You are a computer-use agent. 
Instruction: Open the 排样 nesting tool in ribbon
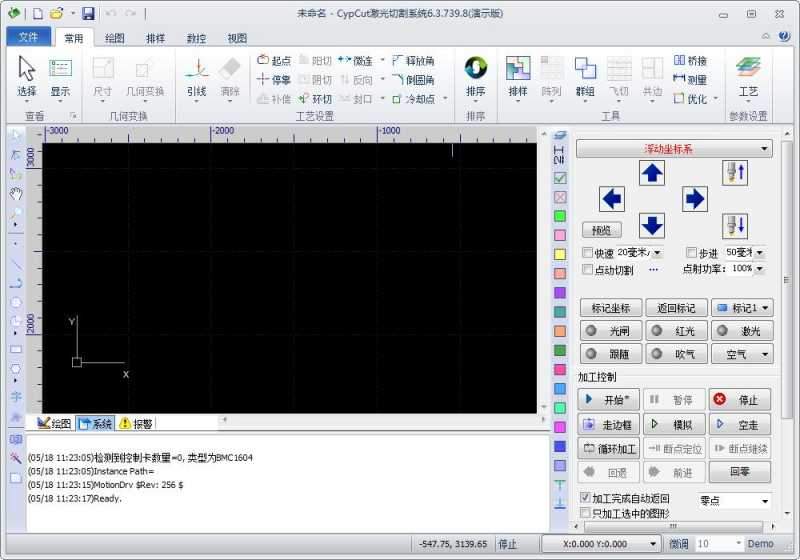518,77
